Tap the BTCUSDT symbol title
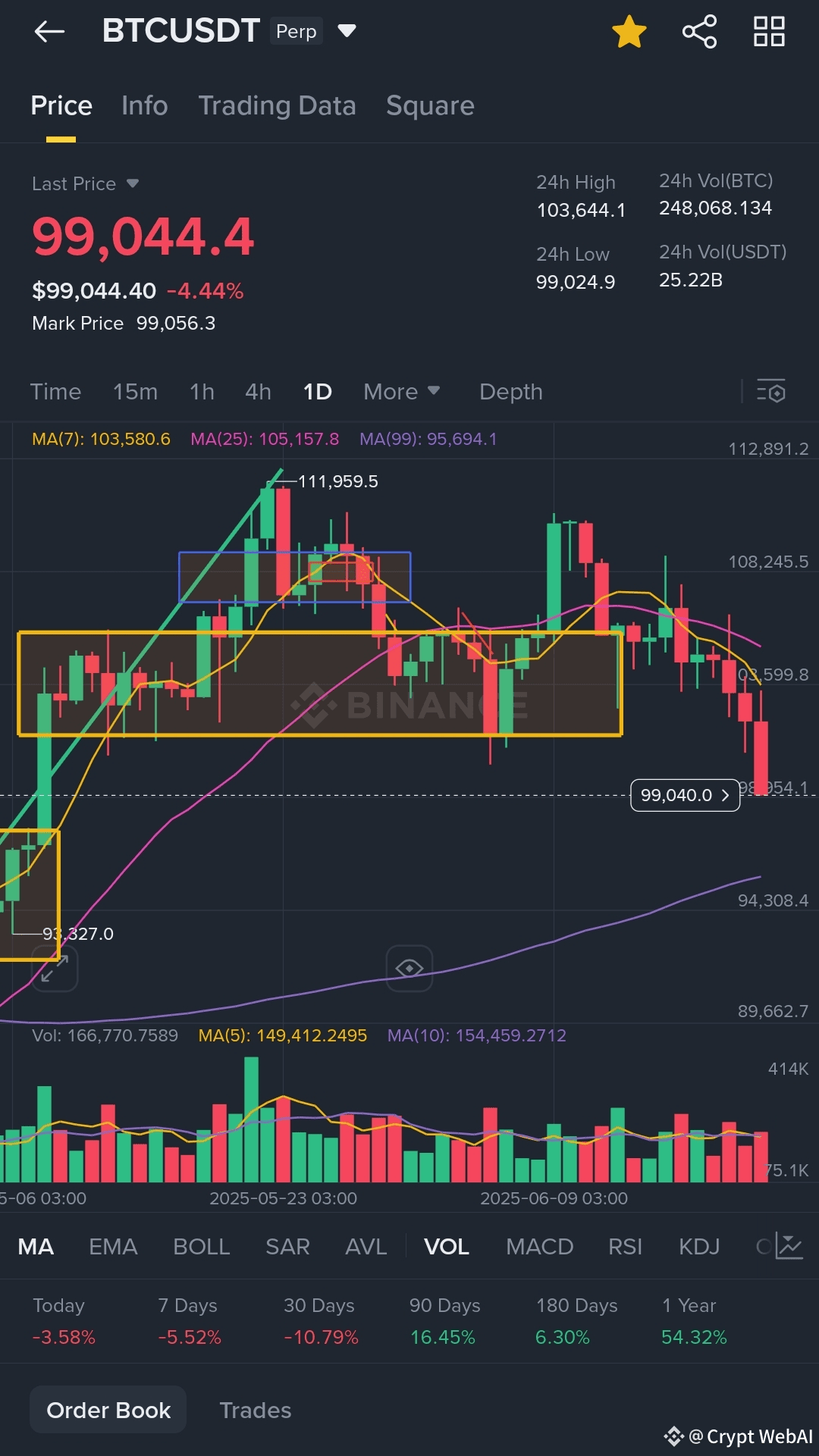The image size is (819, 1456). (x=181, y=31)
